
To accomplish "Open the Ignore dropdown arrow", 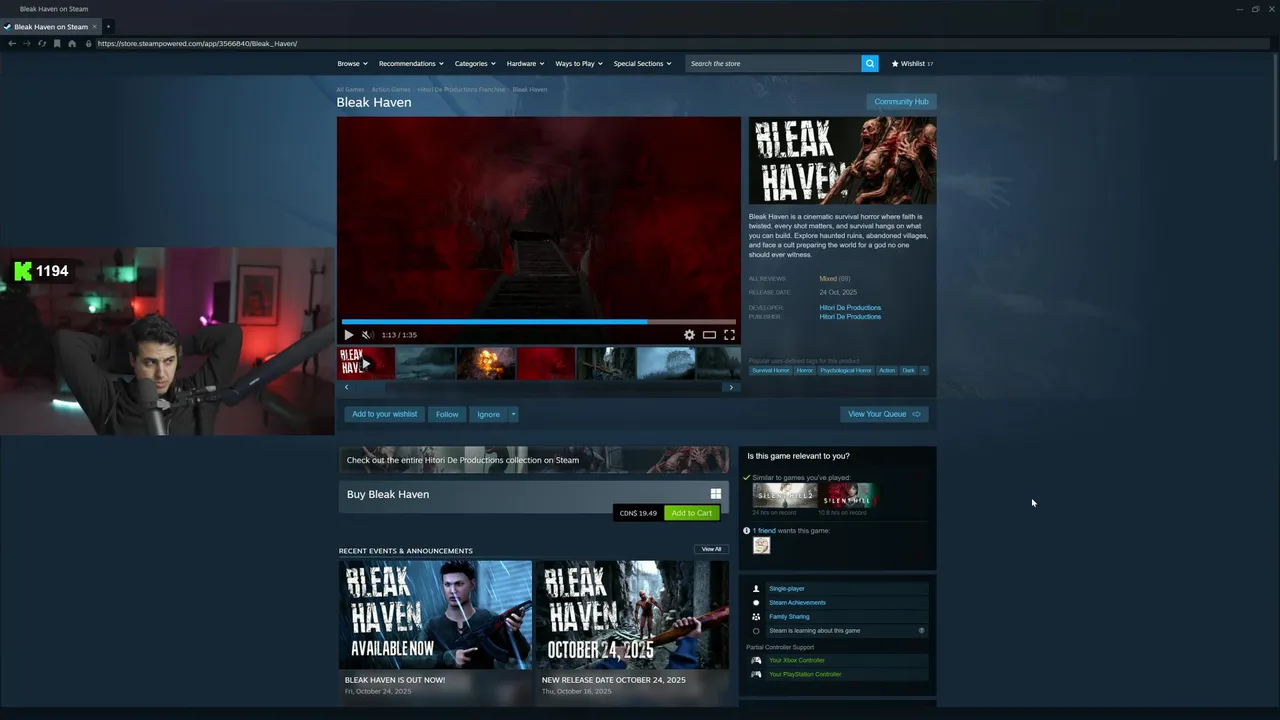I will (513, 414).
